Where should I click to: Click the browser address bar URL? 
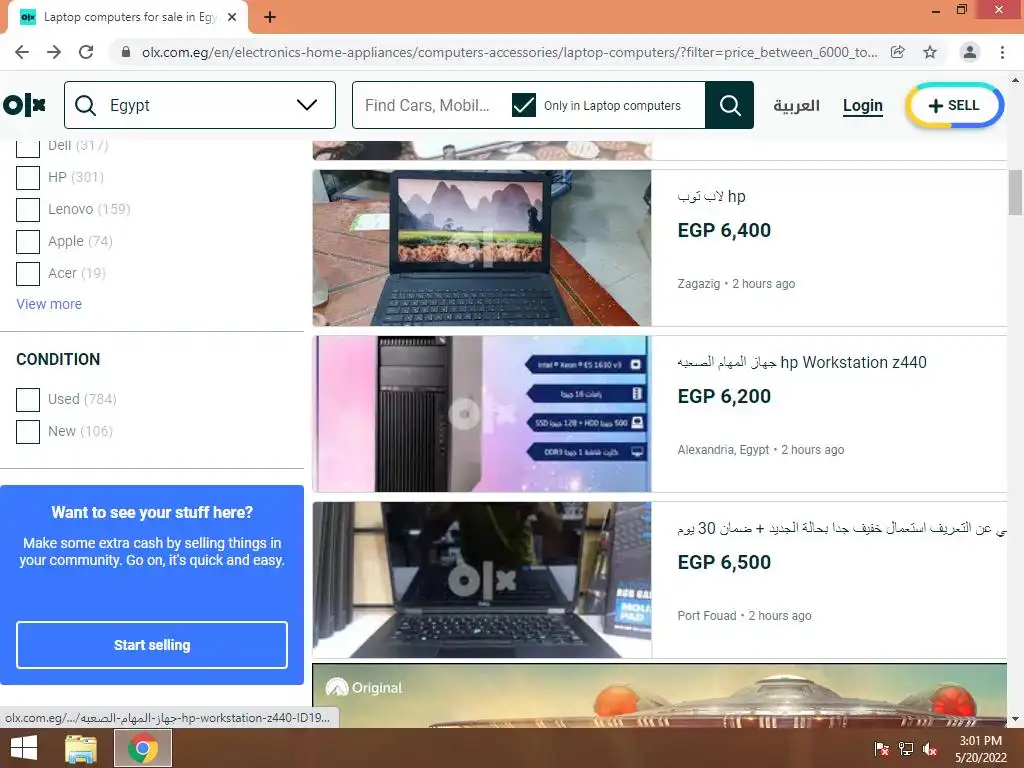(x=509, y=52)
